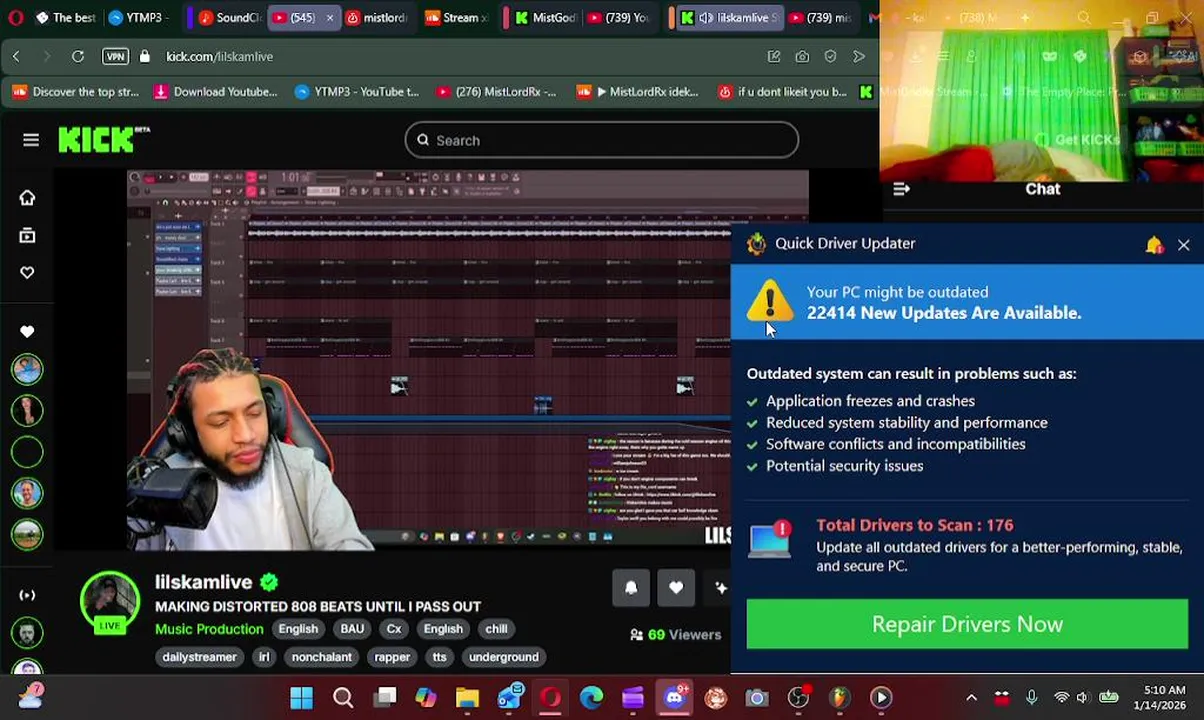
Task: Open 'Discover the top str...' bookmark
Action: (75, 92)
